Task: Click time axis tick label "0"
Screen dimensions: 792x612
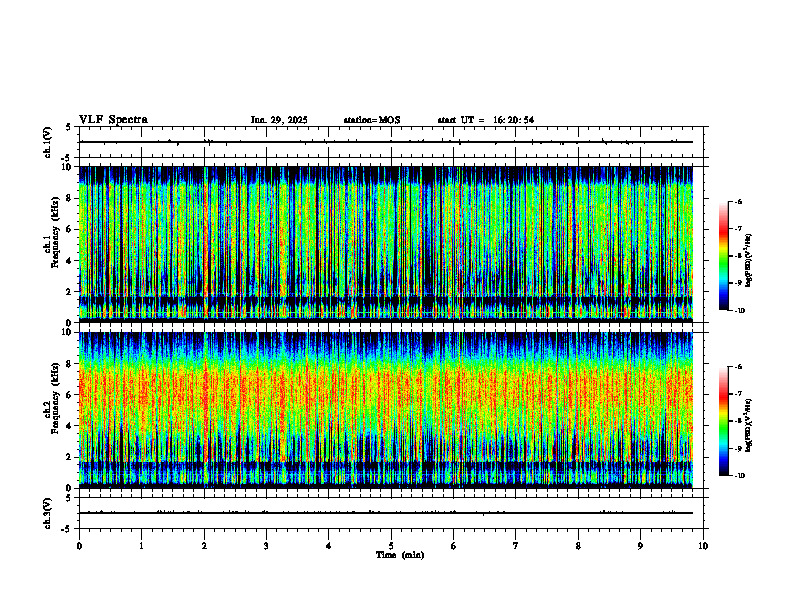Action: click(x=79, y=546)
